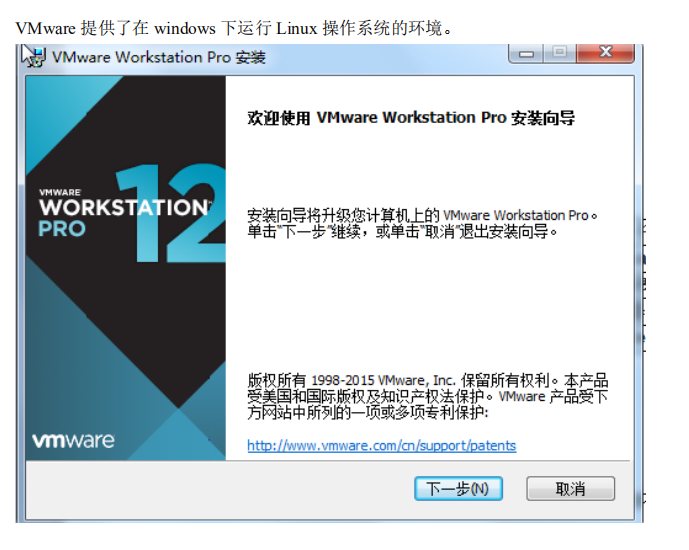The height and width of the screenshot is (550, 689).
Task: Click the instruction line 单击下一步继续
Action: (x=402, y=231)
